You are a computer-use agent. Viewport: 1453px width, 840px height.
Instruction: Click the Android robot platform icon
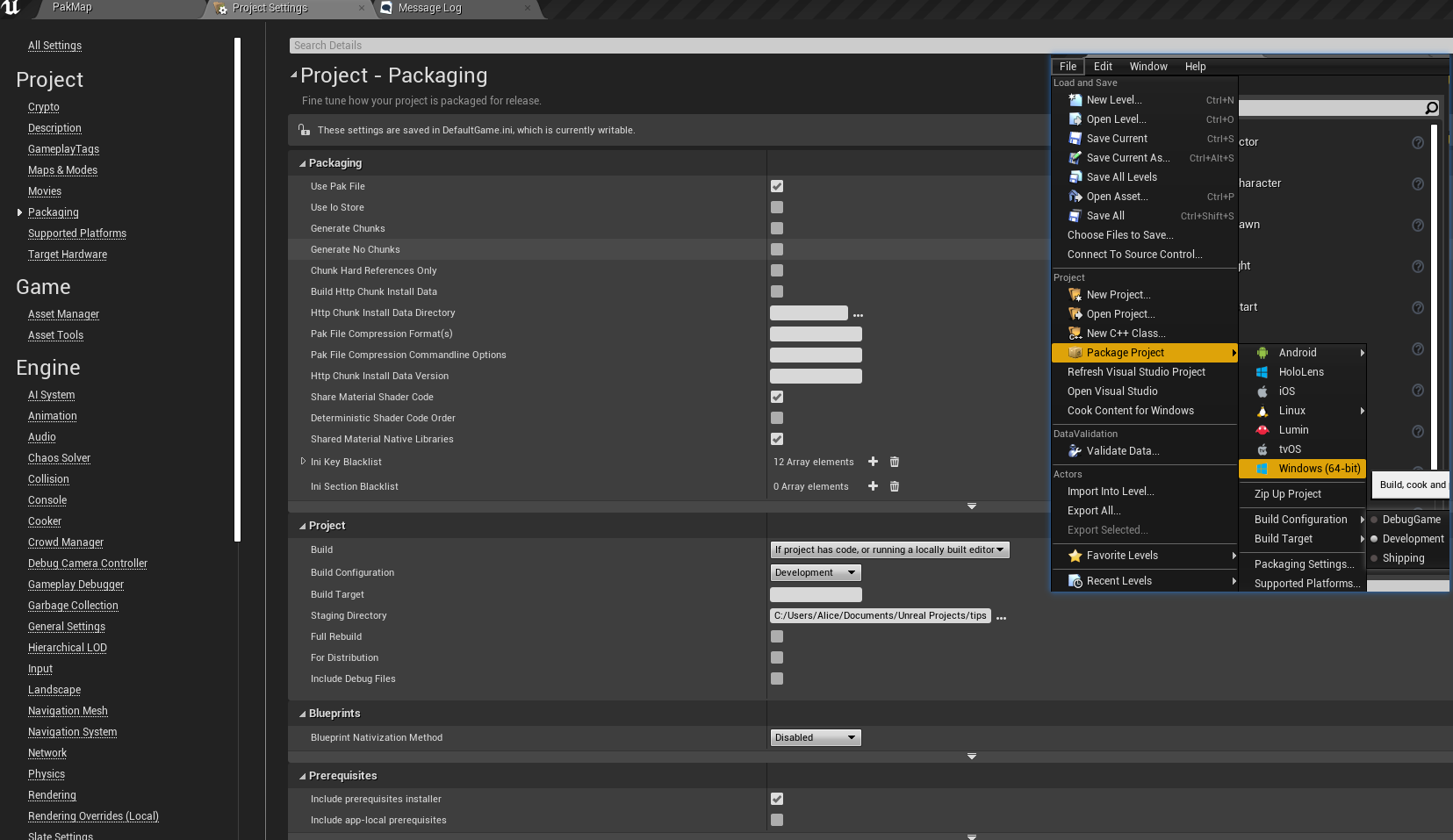(1262, 353)
